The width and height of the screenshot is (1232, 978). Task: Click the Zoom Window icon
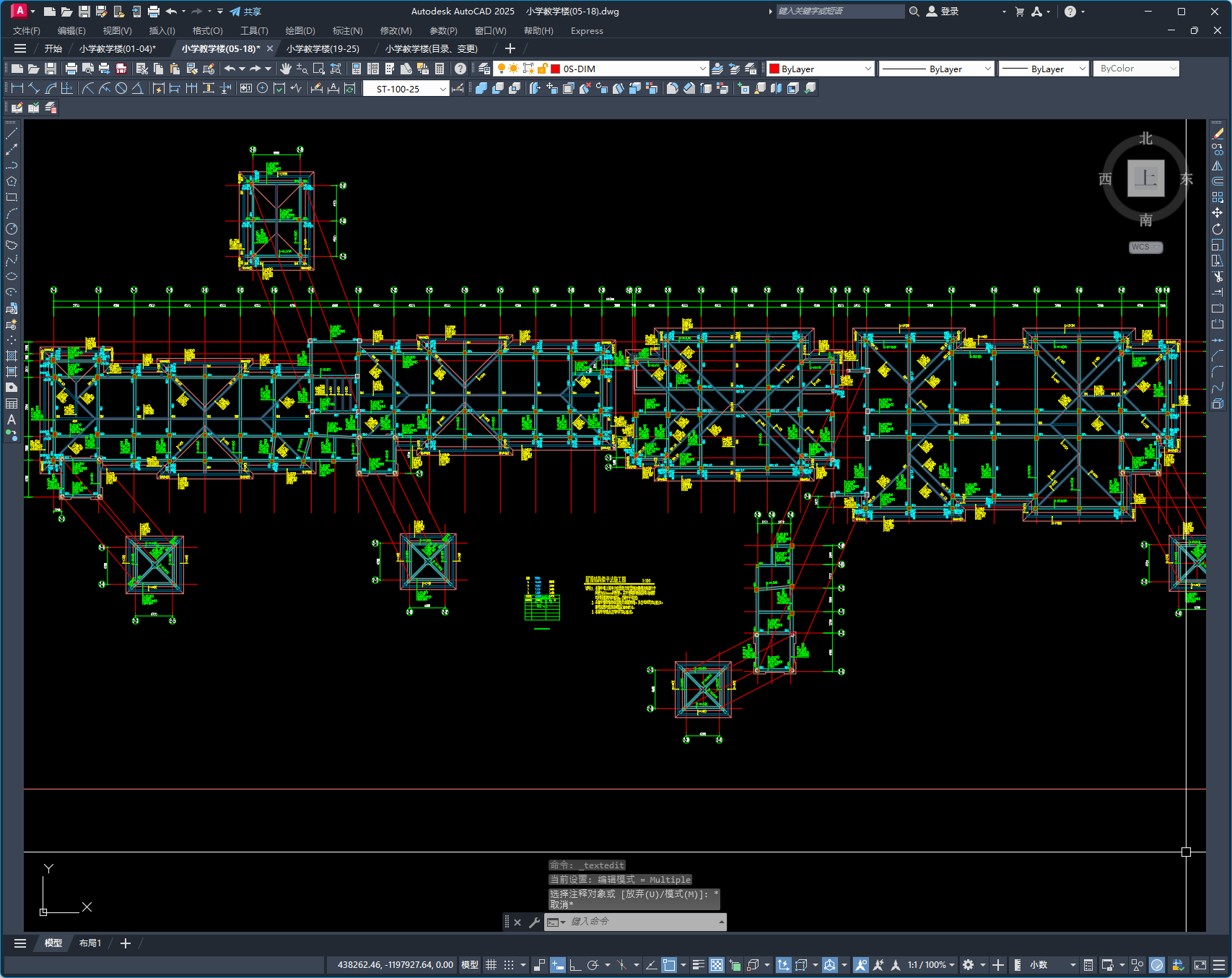[319, 69]
